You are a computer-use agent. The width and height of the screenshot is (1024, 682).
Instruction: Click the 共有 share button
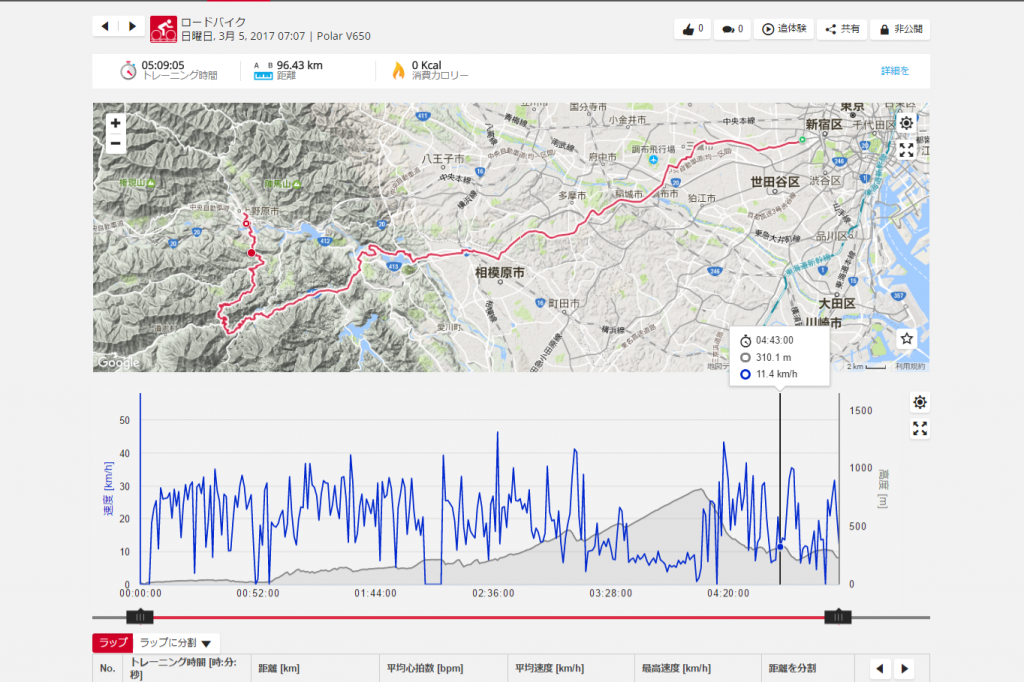coord(842,29)
